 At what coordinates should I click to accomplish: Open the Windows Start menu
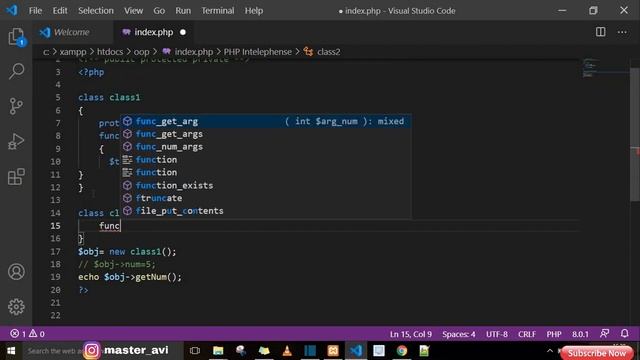coord(11,351)
